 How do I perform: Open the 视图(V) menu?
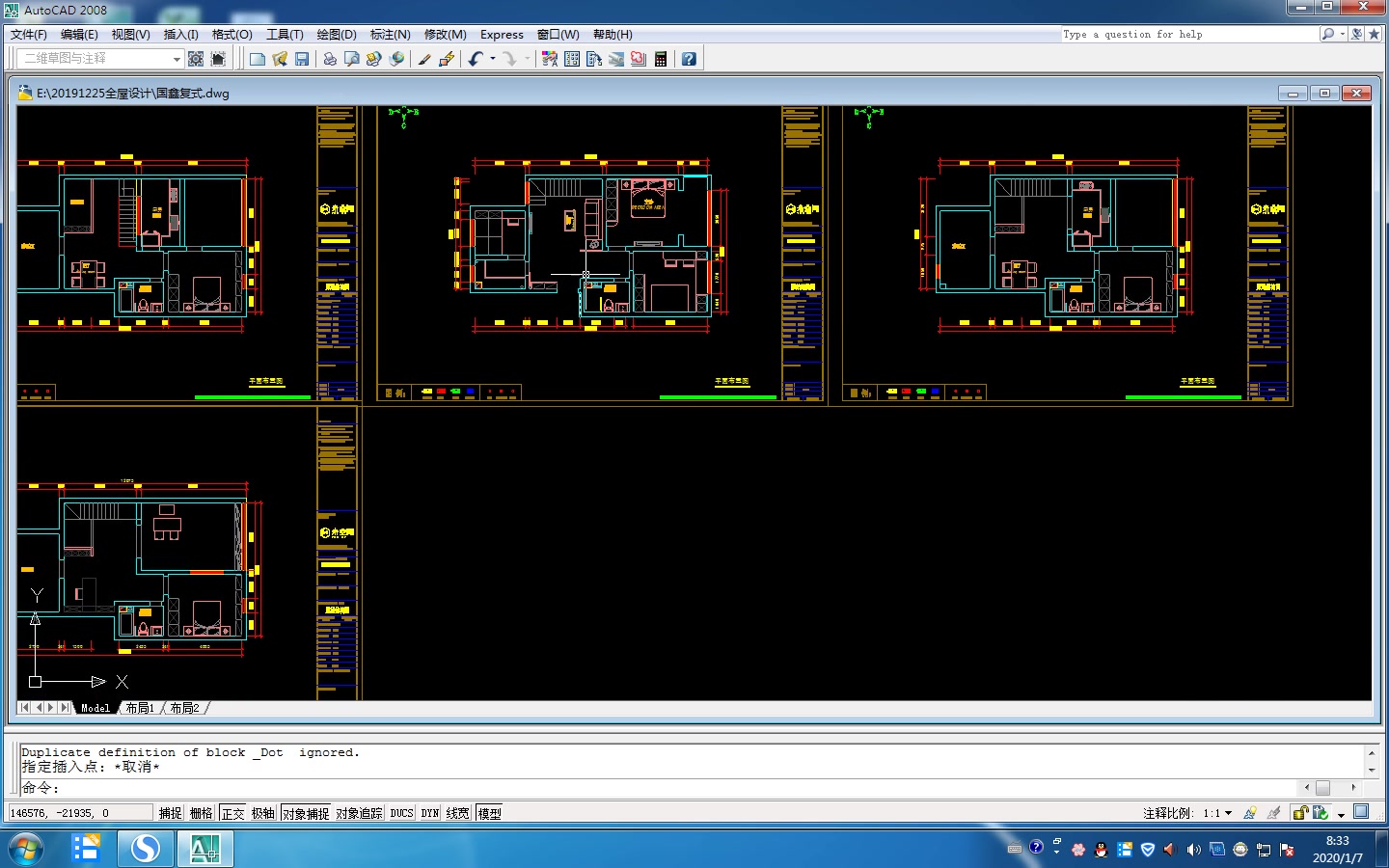(131, 34)
